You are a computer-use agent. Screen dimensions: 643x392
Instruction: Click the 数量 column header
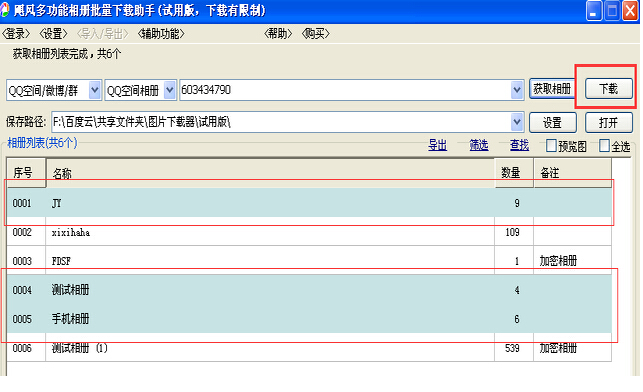coord(514,173)
